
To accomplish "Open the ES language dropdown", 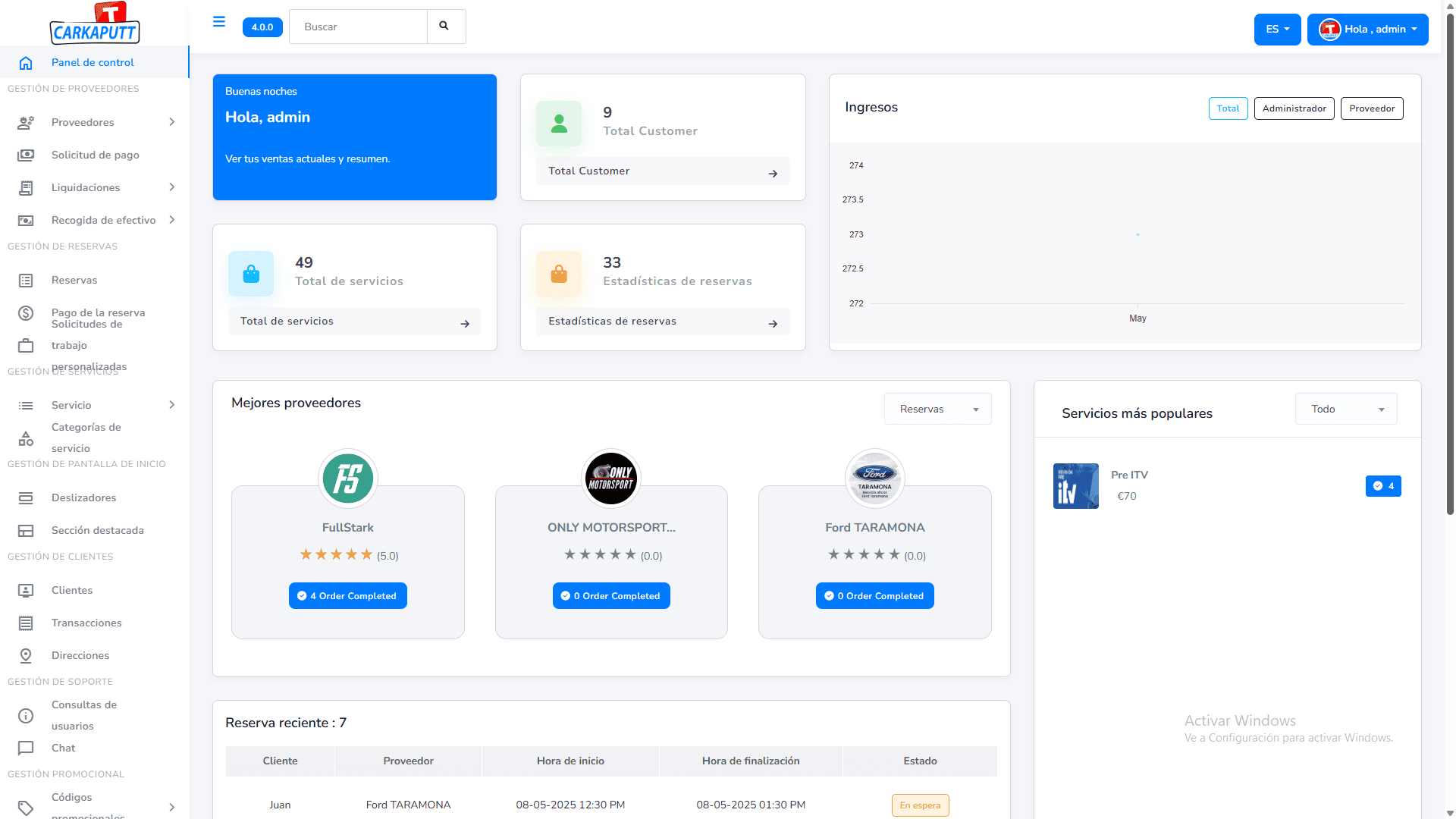I will (x=1278, y=30).
